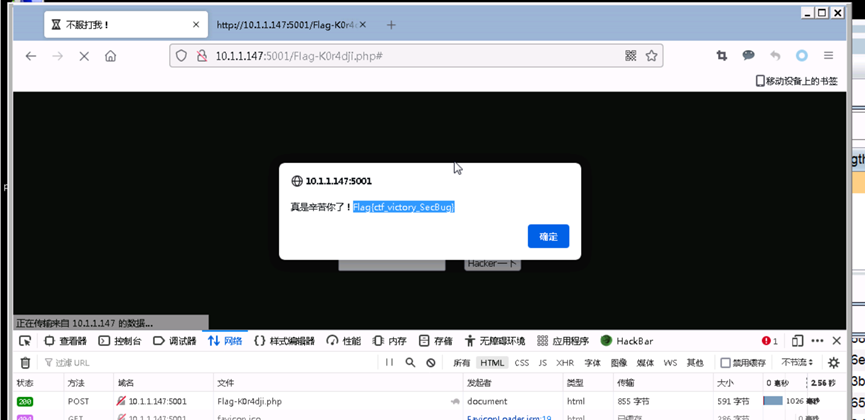865x420 pixels.
Task: Click the undo arrow toolbar icon
Action: pos(775,55)
